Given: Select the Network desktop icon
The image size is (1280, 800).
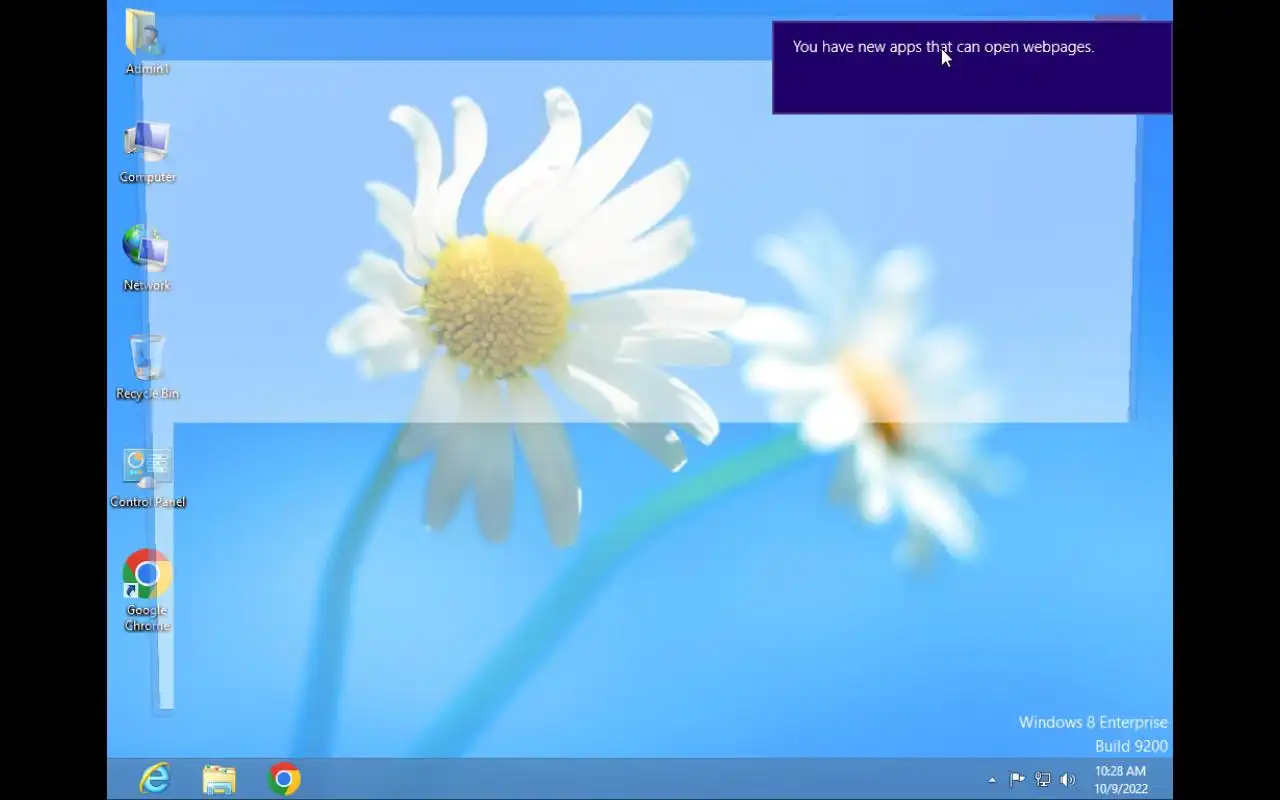Looking at the screenshot, I should coord(147,259).
